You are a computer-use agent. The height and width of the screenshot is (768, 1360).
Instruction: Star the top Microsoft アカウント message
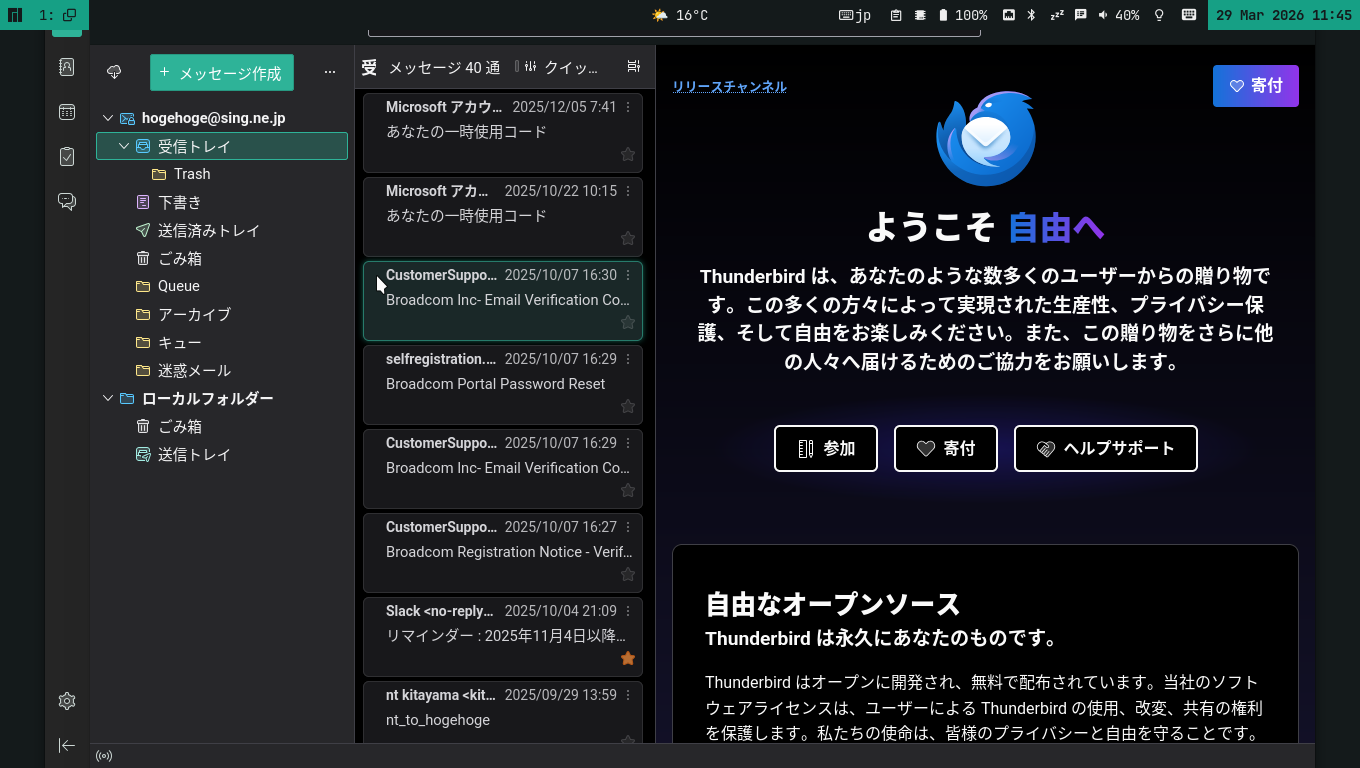pos(627,154)
